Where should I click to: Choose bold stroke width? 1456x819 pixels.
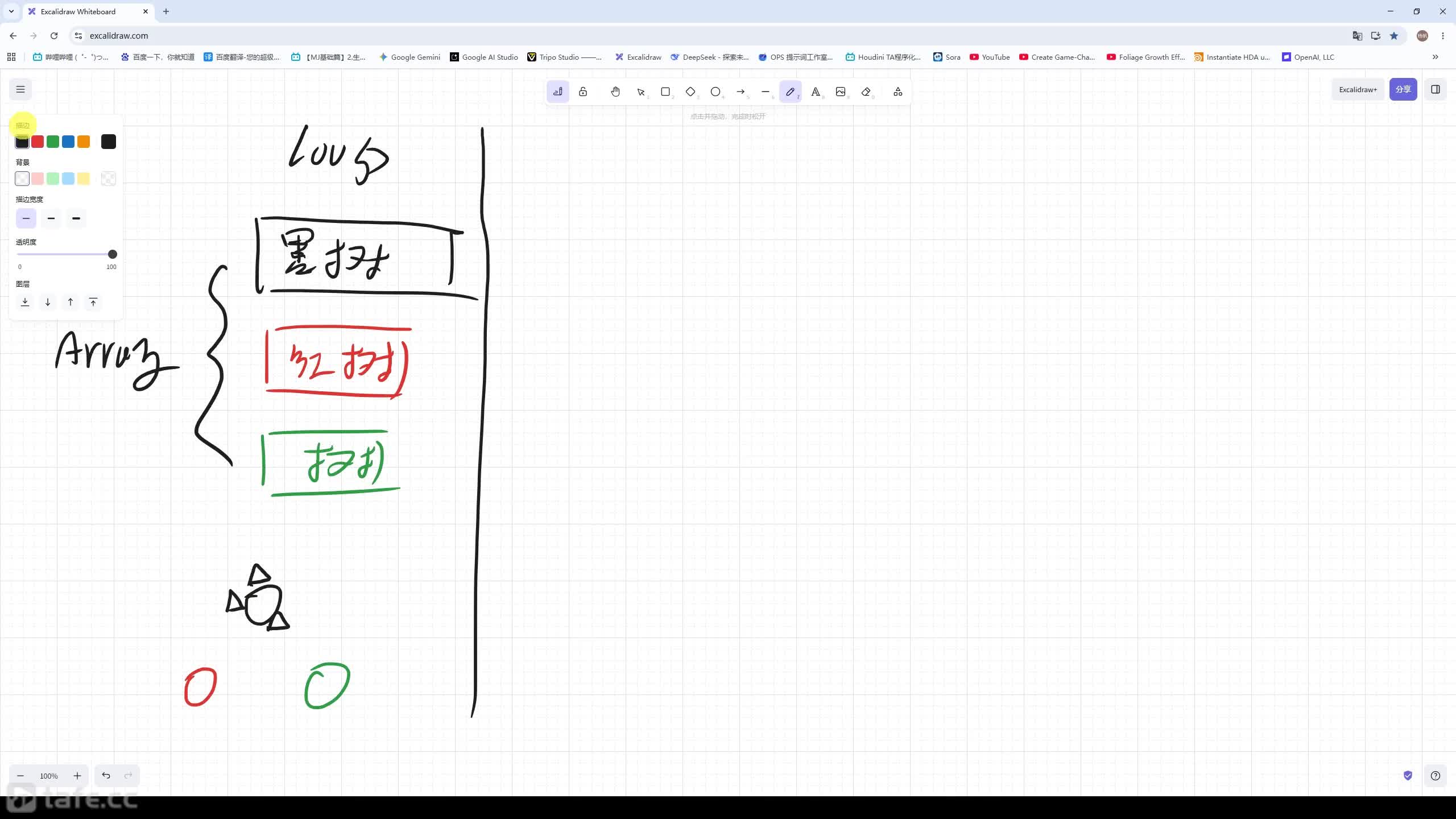51,218
